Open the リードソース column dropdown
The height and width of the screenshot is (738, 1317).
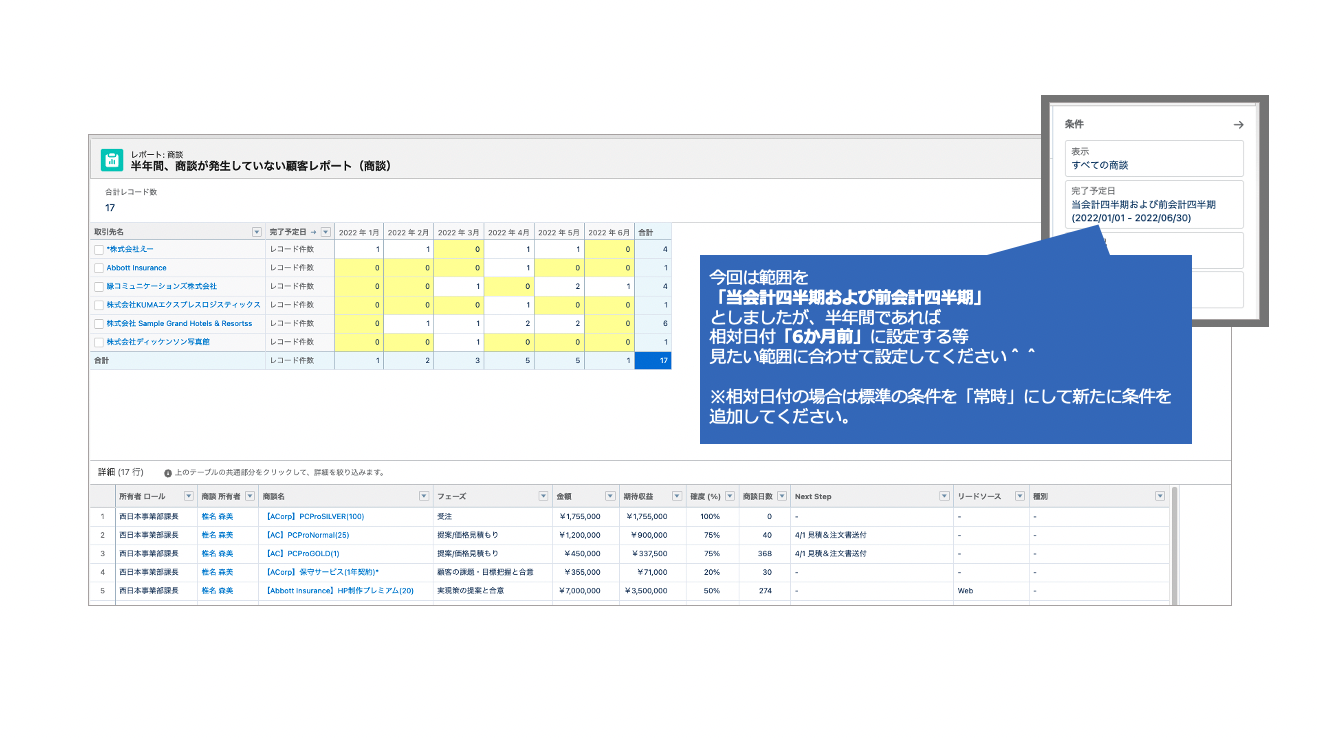pos(1020,496)
